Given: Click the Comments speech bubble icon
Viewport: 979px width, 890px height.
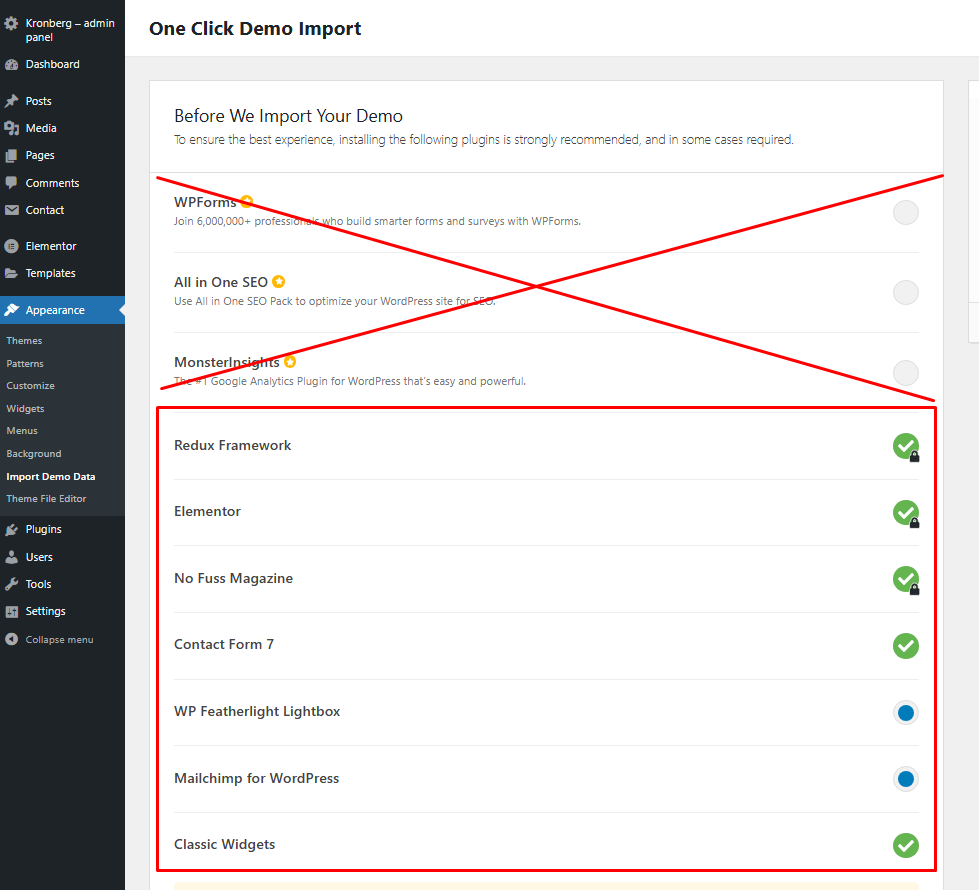Looking at the screenshot, I should [12, 183].
